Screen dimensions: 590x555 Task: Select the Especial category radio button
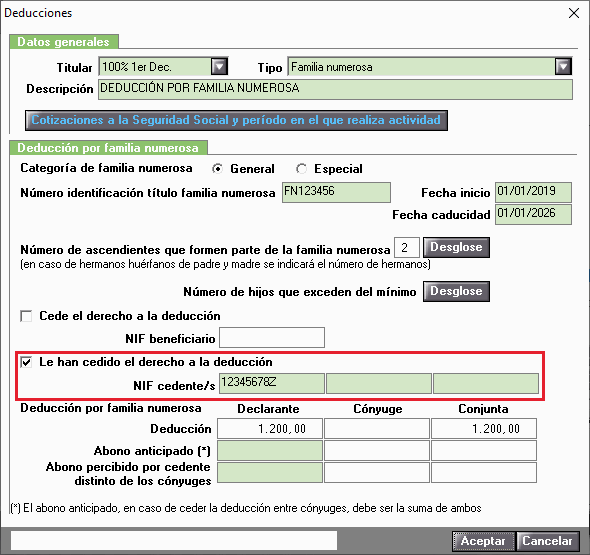coord(301,169)
